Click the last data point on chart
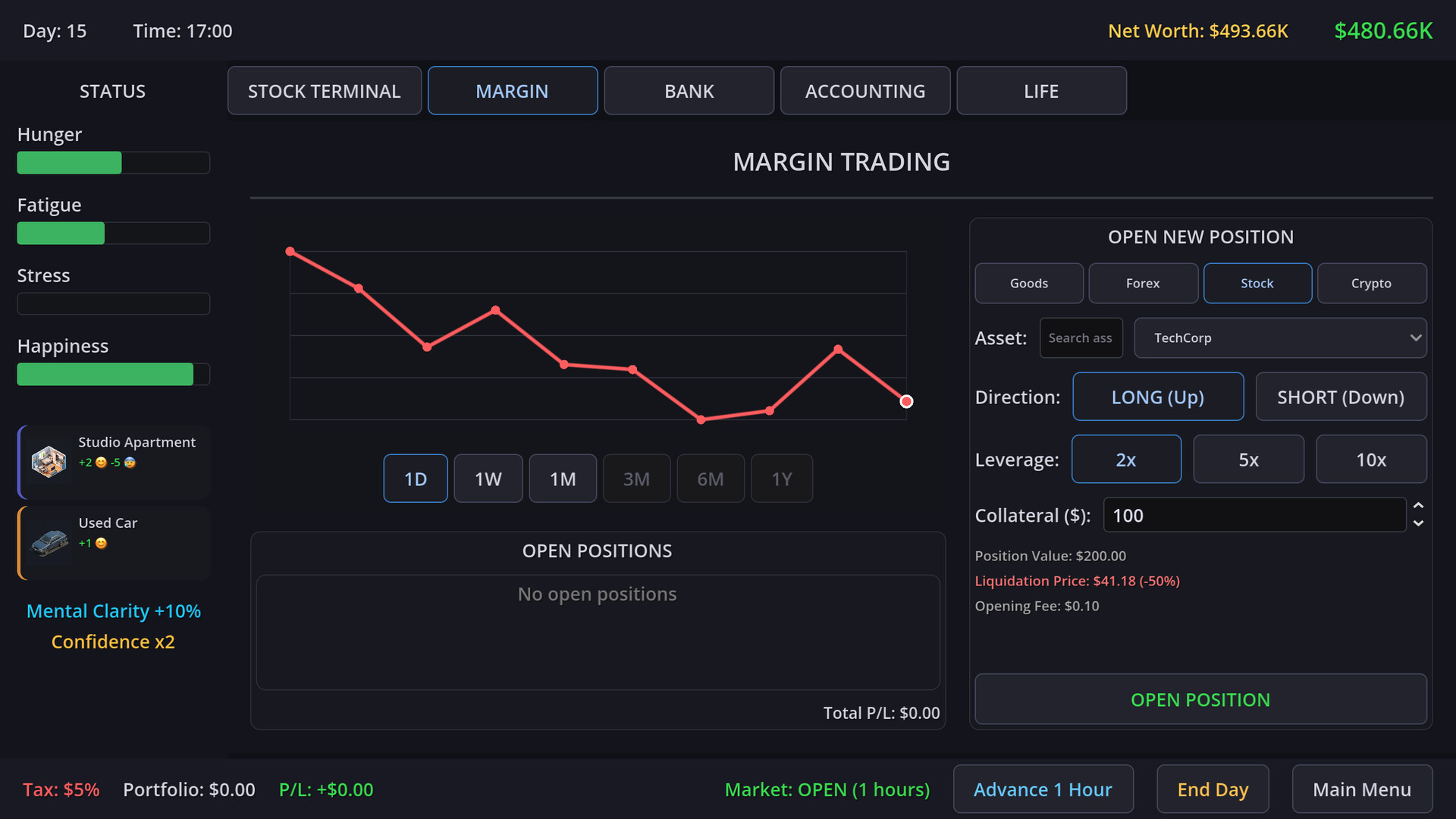1456x819 pixels. coord(906,401)
